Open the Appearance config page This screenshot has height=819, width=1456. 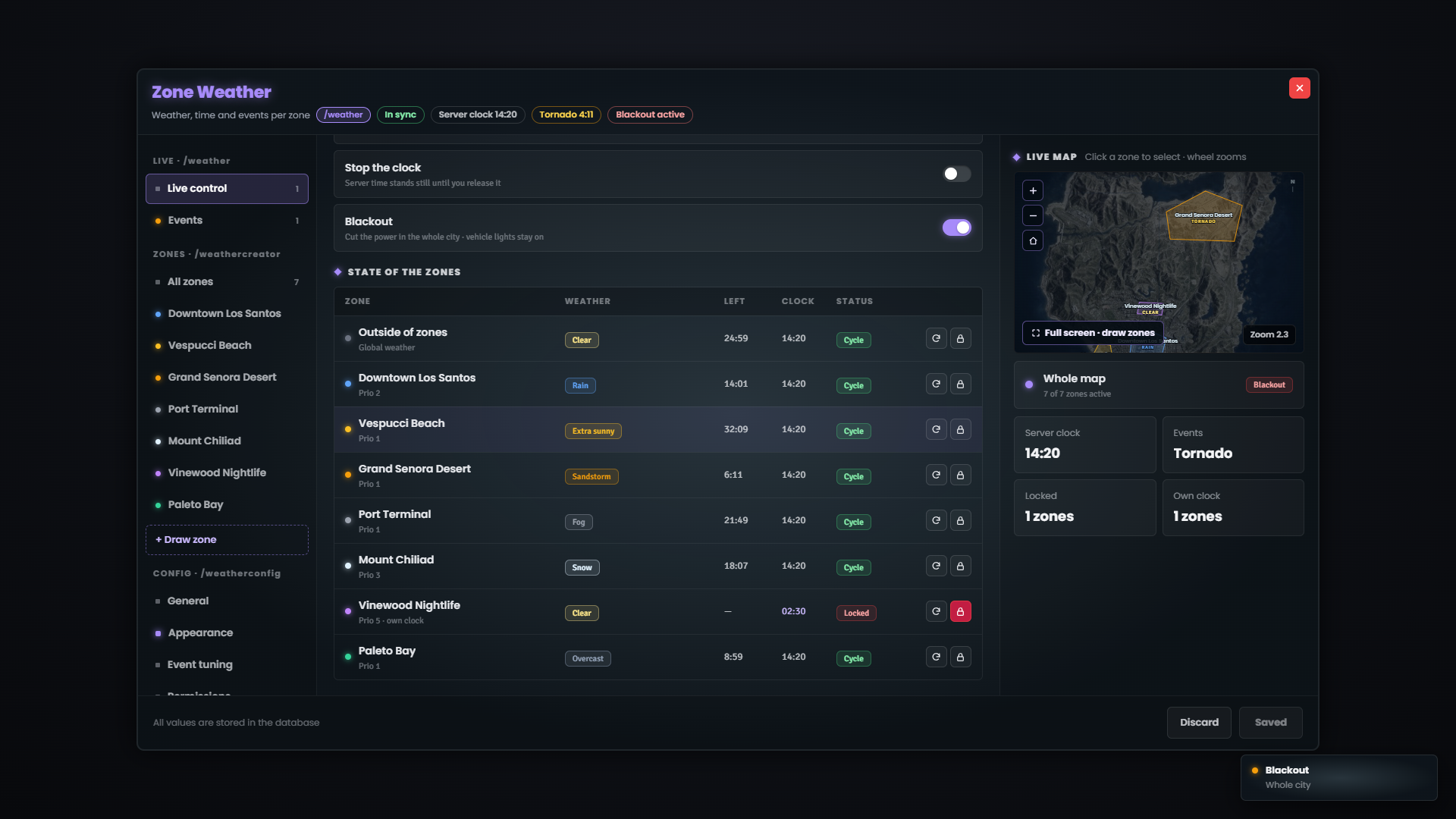click(227, 633)
